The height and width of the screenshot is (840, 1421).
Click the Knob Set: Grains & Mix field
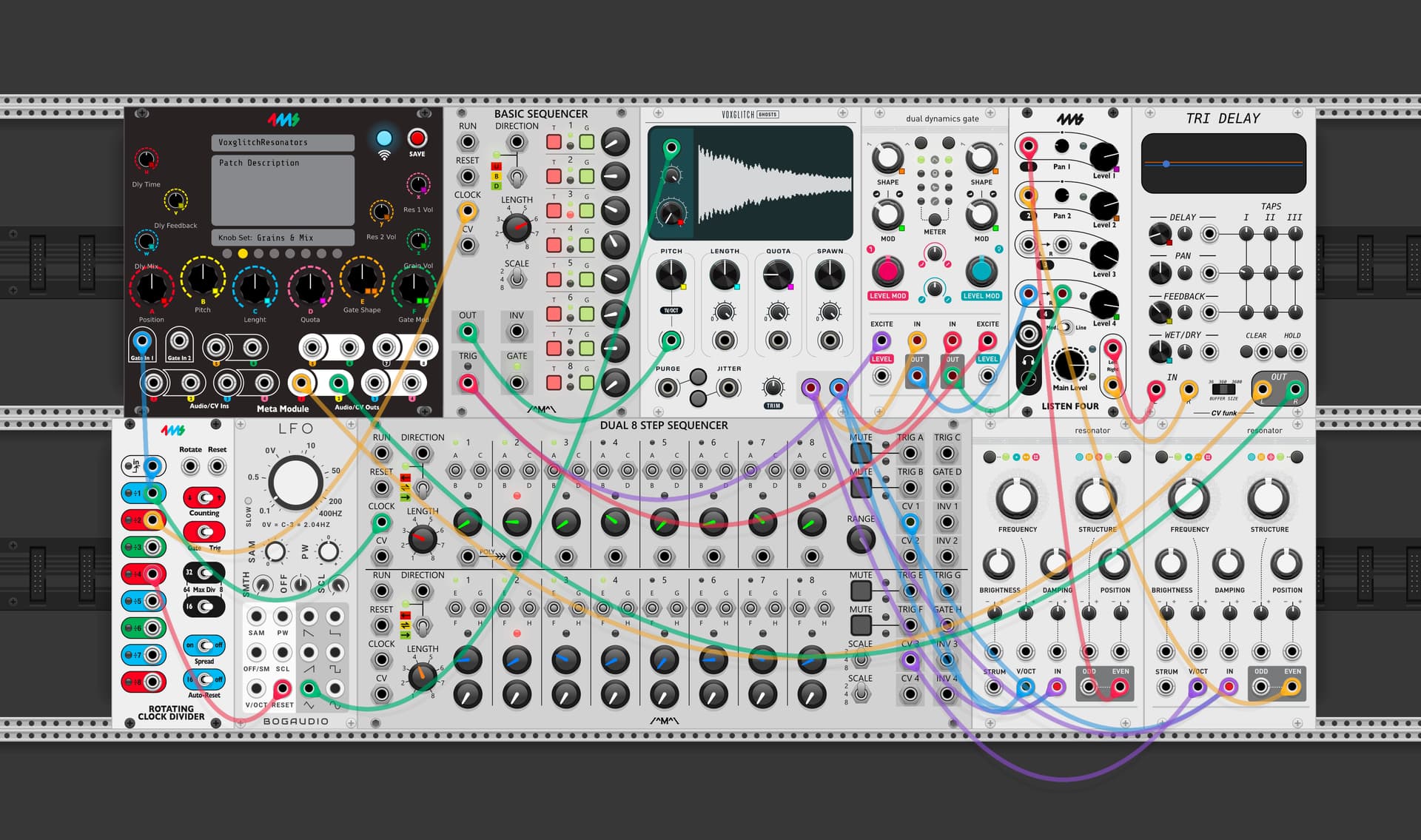[x=283, y=238]
